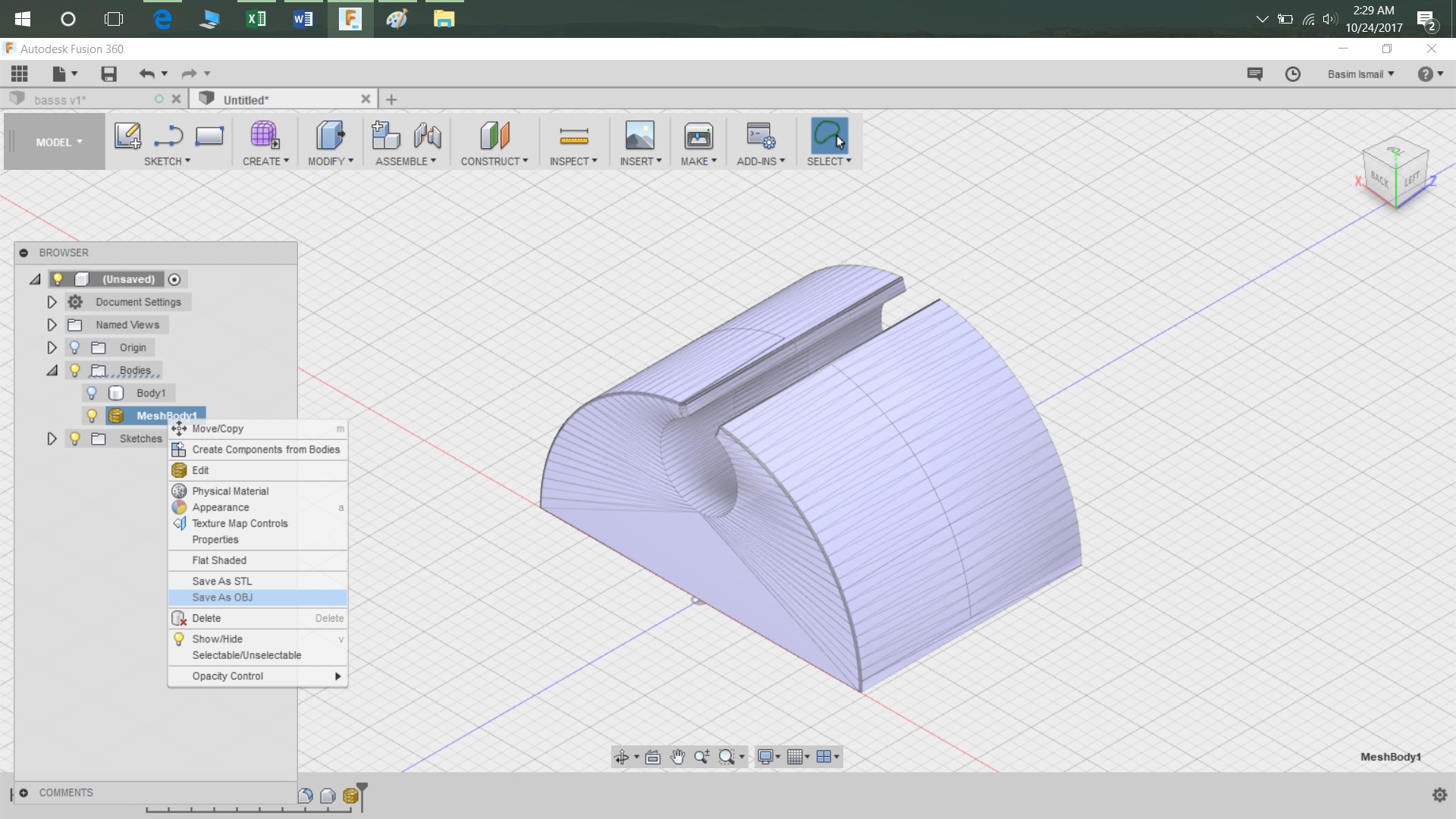Screen dimensions: 1456x819
Task: Click the Create Form purple icon
Action: click(x=264, y=136)
